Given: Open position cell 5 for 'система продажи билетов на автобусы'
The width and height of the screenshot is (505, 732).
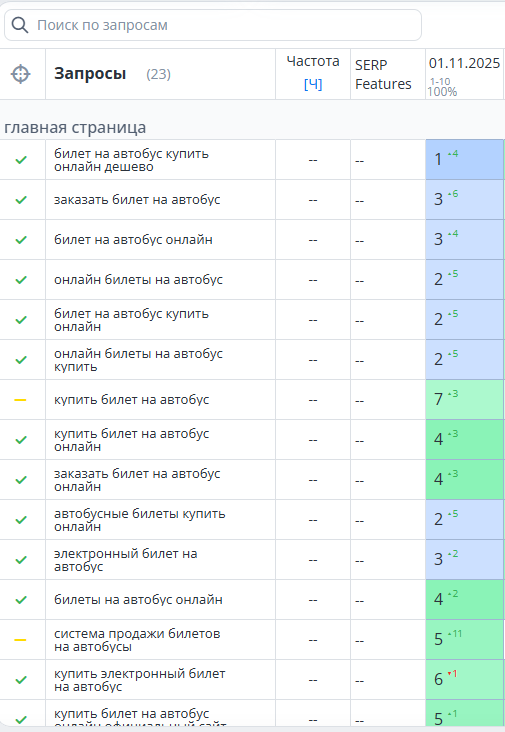Looking at the screenshot, I should pyautogui.click(x=464, y=640).
